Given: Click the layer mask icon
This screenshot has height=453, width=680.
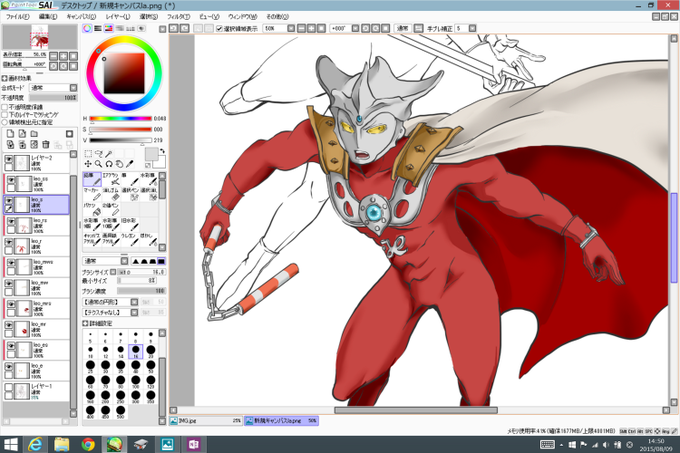Looking at the screenshot, I should [x=69, y=134].
